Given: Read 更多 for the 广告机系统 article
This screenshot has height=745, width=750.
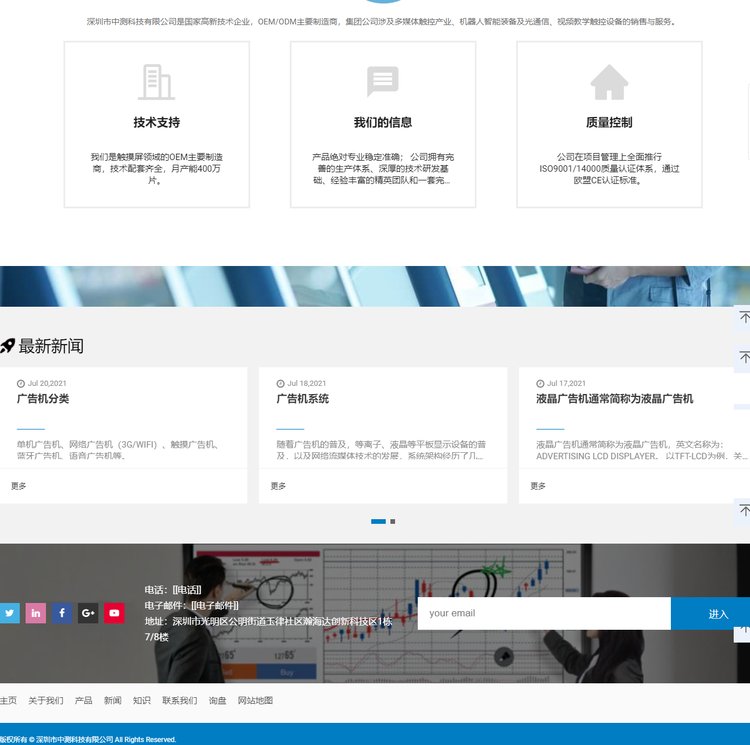Looking at the screenshot, I should tap(278, 486).
